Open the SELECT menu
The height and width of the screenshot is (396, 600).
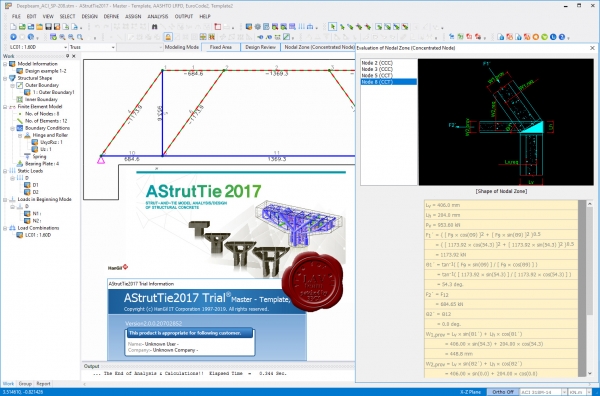67,16
